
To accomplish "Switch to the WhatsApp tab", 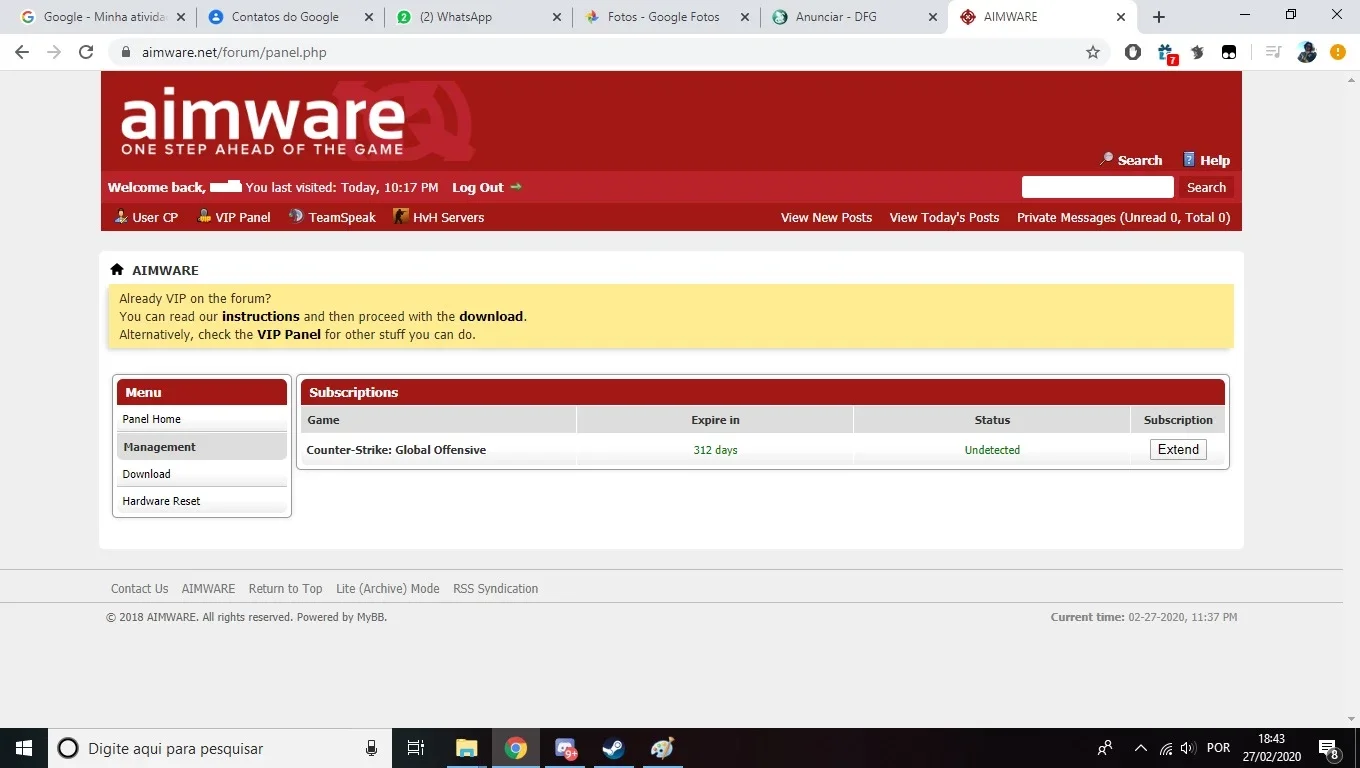I will click(478, 17).
